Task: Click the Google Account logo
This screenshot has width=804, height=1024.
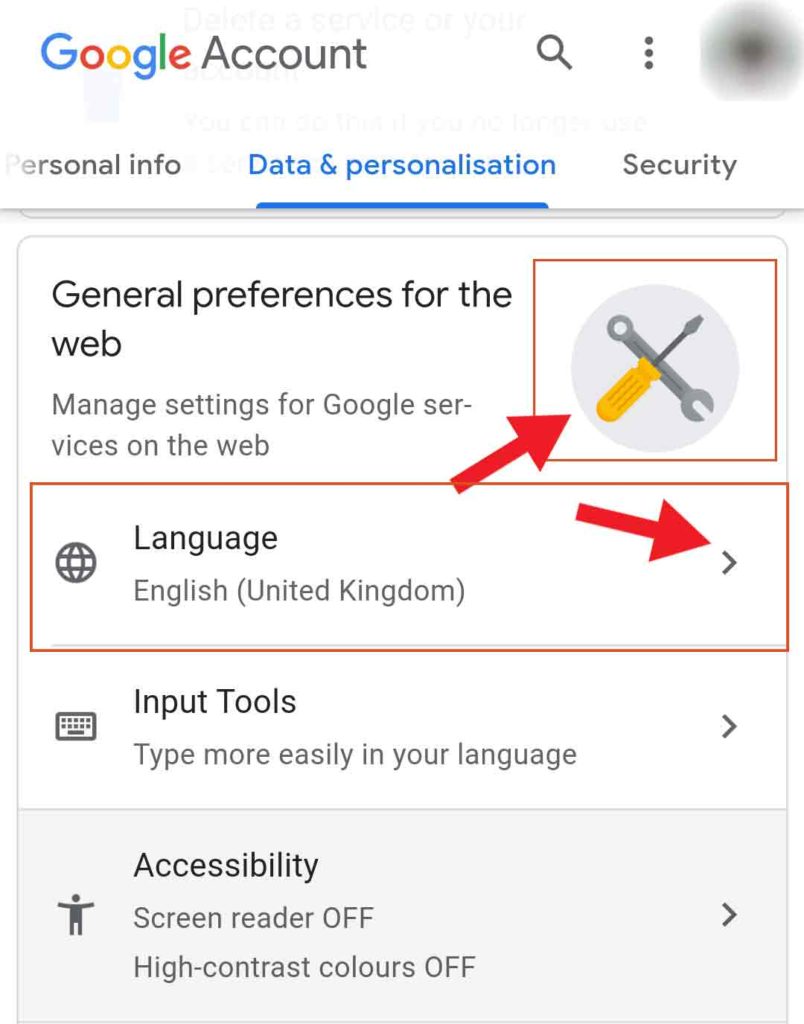Action: click(x=203, y=55)
